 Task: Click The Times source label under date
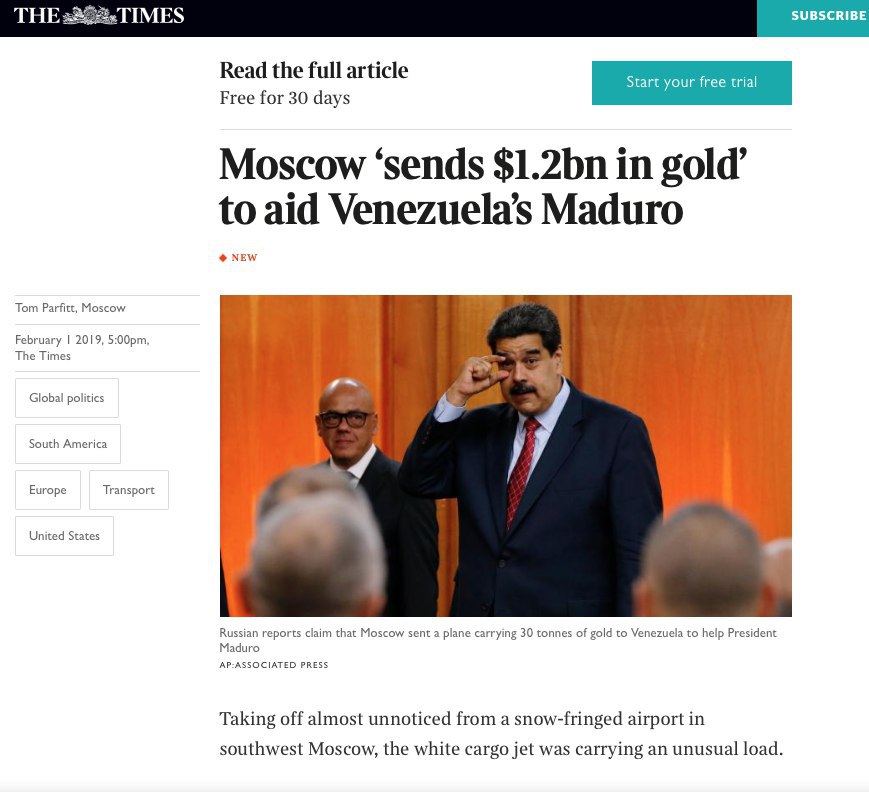(43, 356)
